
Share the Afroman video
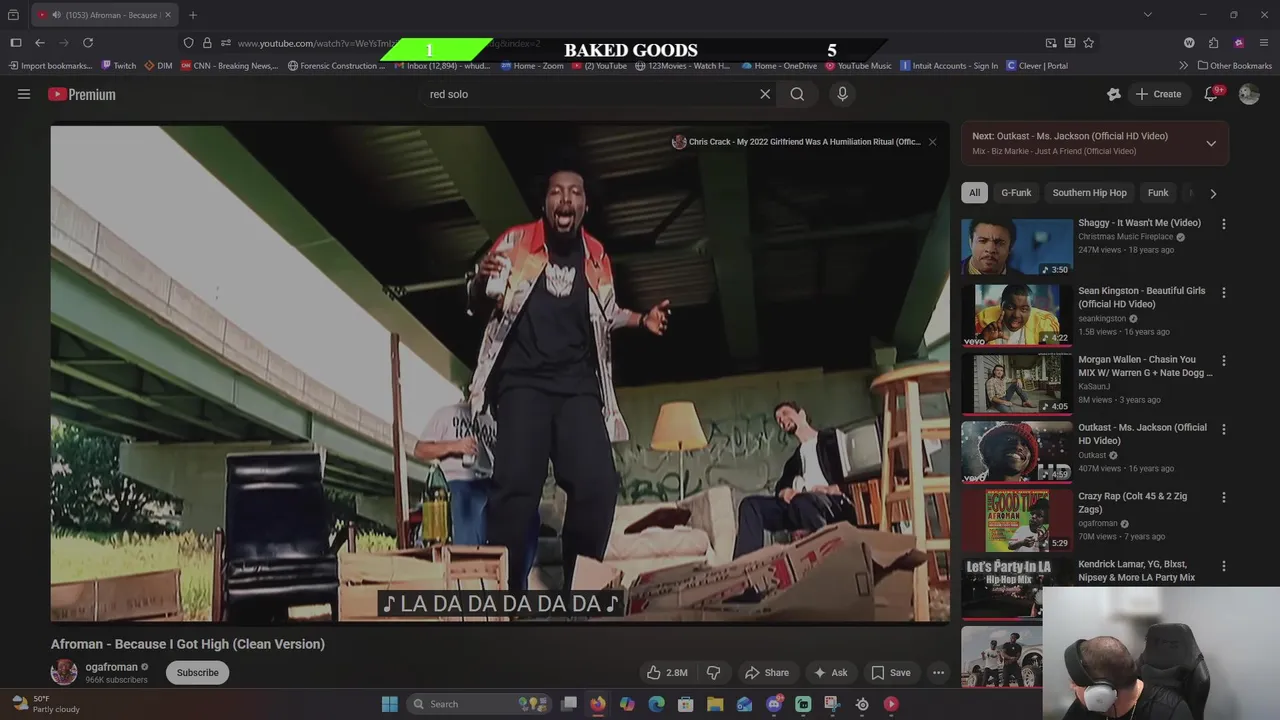[x=766, y=673]
